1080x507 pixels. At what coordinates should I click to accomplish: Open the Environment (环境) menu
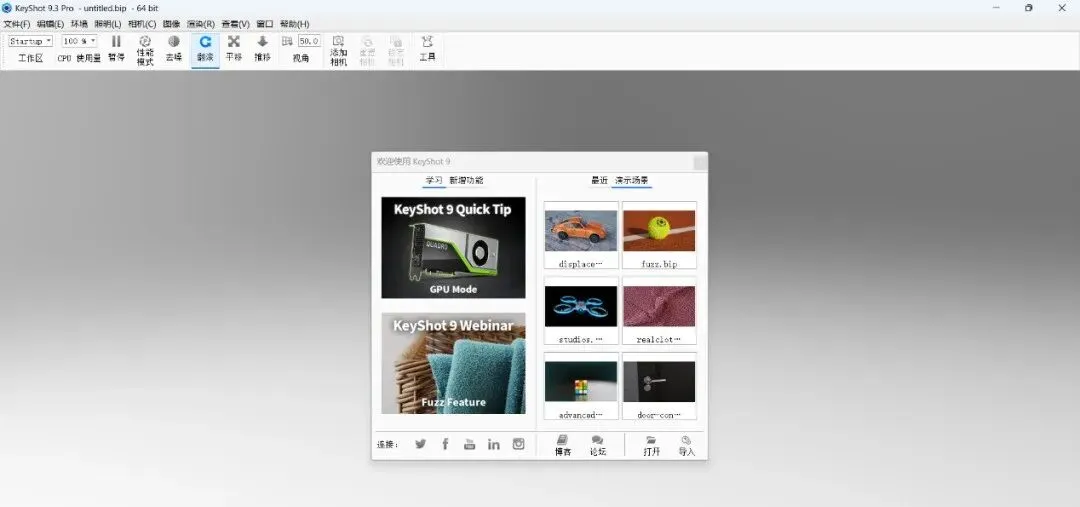pyautogui.click(x=79, y=24)
